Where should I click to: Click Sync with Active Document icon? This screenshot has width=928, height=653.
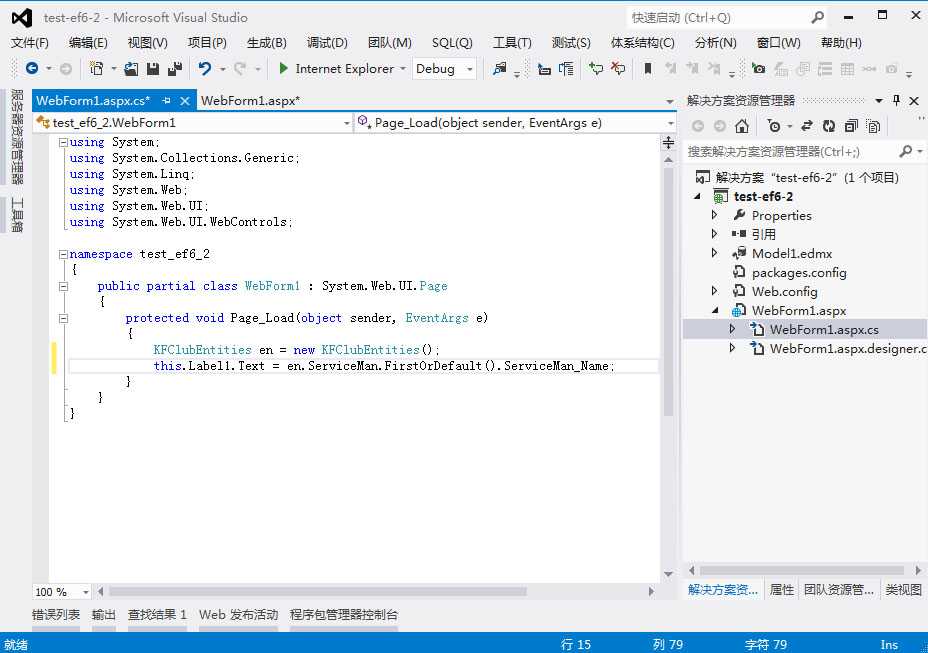pos(807,126)
